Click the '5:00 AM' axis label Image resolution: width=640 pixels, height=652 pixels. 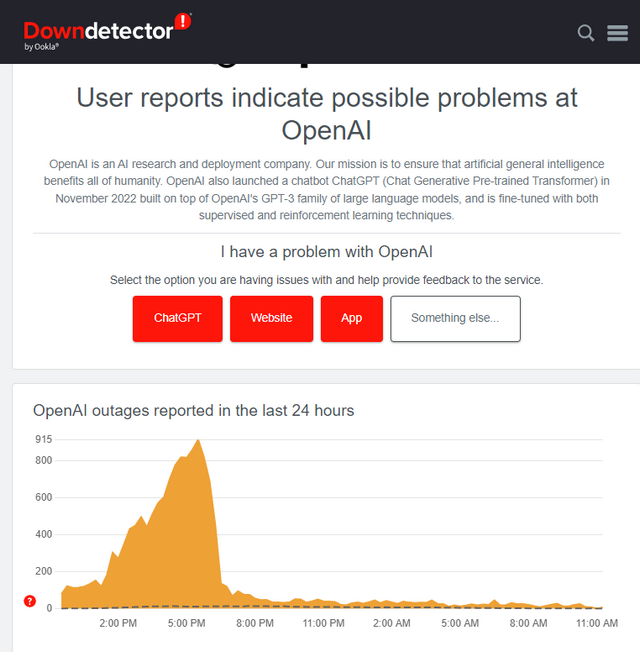(460, 623)
